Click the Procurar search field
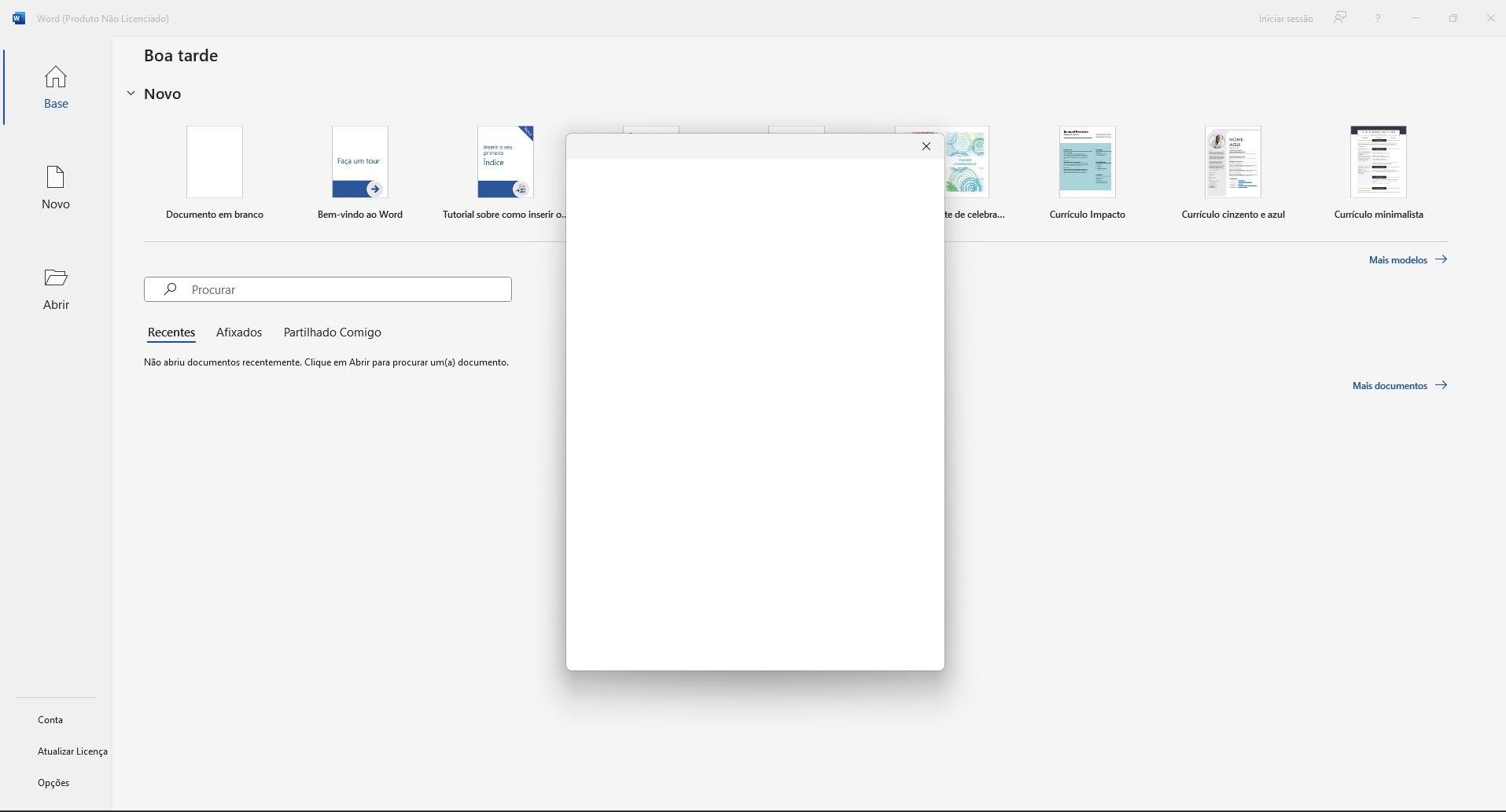1506x812 pixels. [328, 289]
